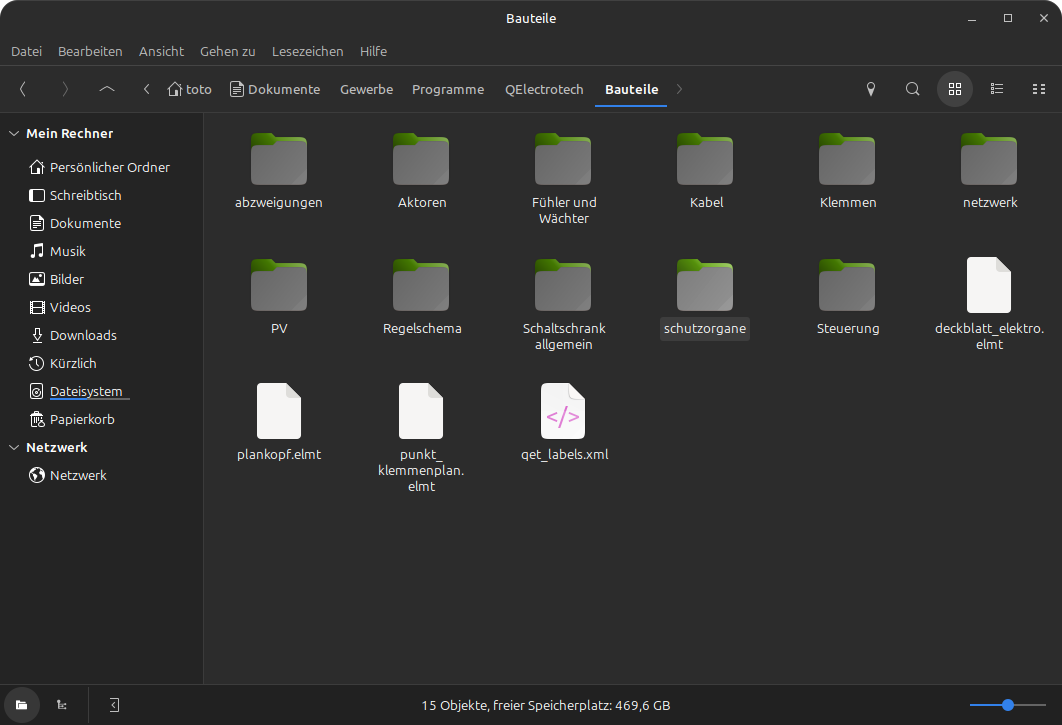Viewport: 1062px width, 725px height.
Task: Go back using the left arrow
Action: [x=23, y=89]
